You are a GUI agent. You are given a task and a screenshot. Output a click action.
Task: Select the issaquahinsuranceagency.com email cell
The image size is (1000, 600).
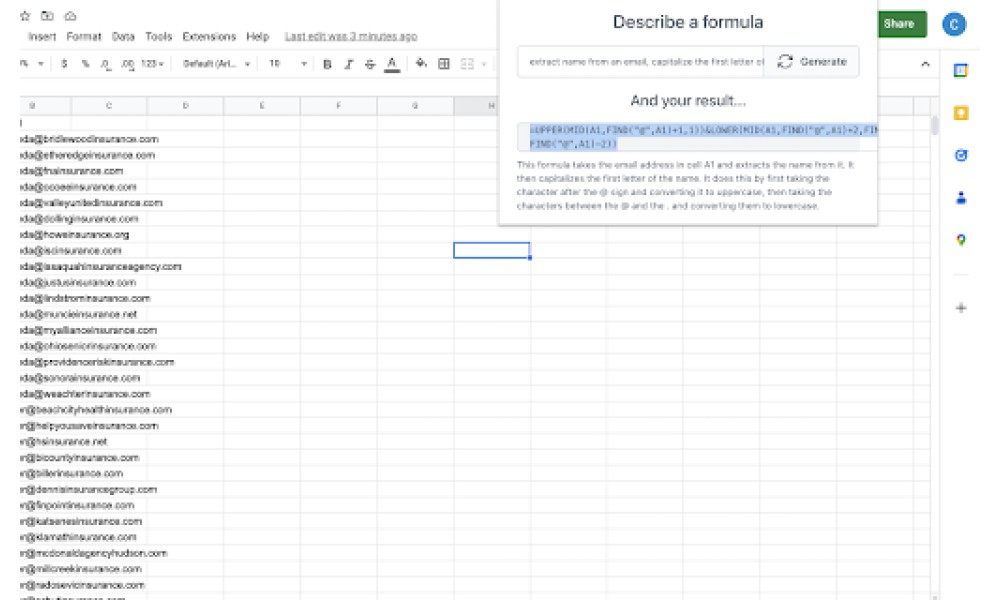tap(101, 267)
